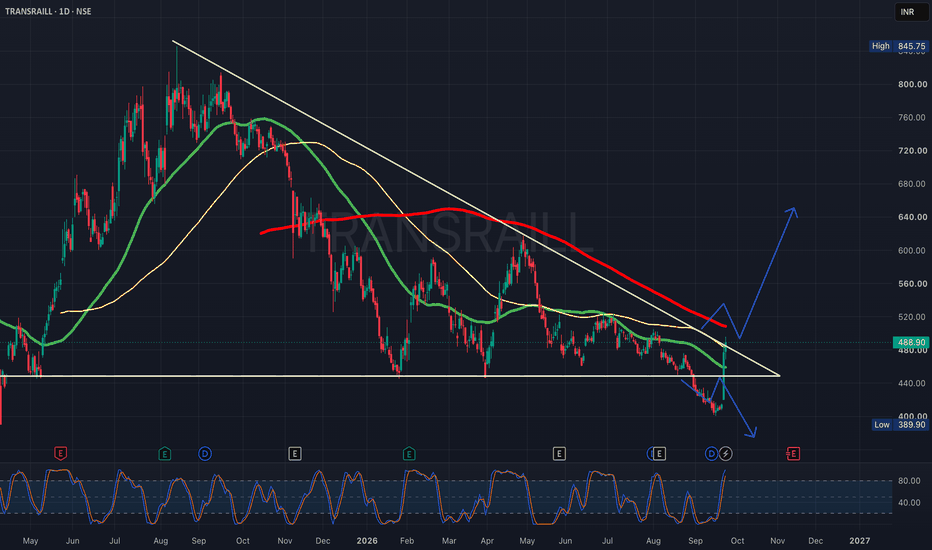
Task: Click the blue dividend marker near September
Action: pos(204,454)
